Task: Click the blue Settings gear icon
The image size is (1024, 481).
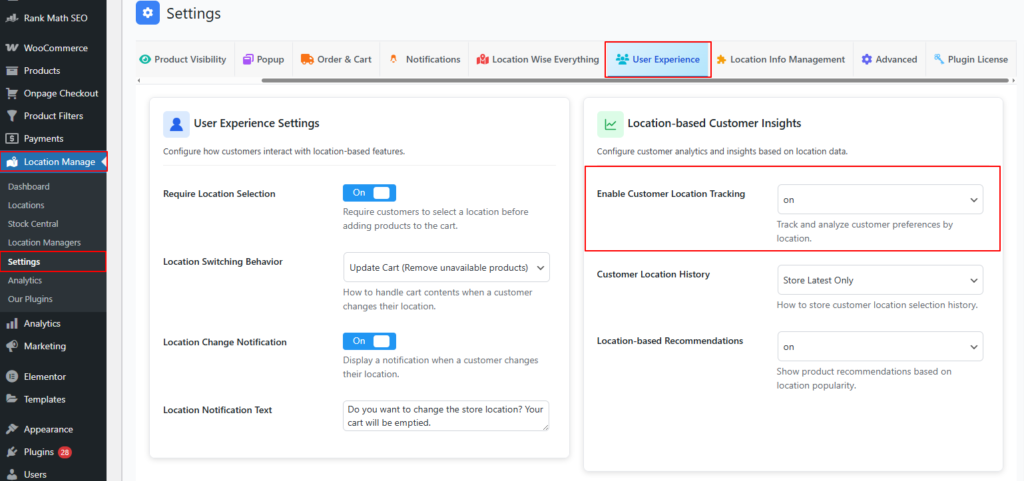Action: (x=148, y=13)
